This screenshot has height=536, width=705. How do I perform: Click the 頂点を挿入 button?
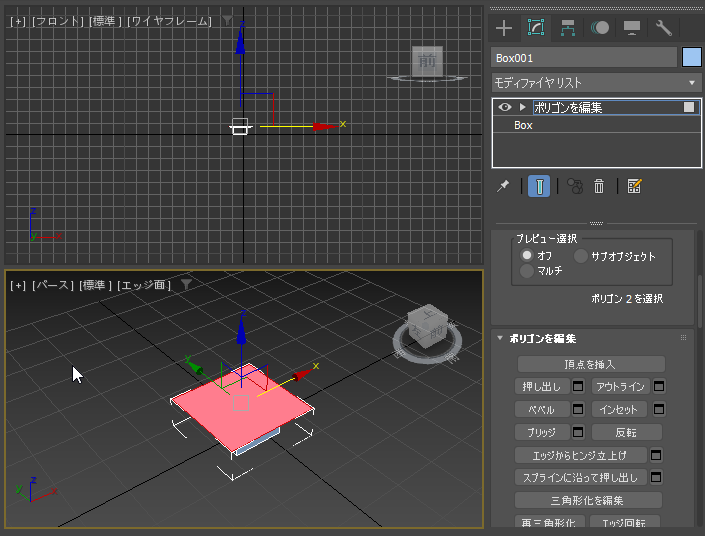(591, 364)
